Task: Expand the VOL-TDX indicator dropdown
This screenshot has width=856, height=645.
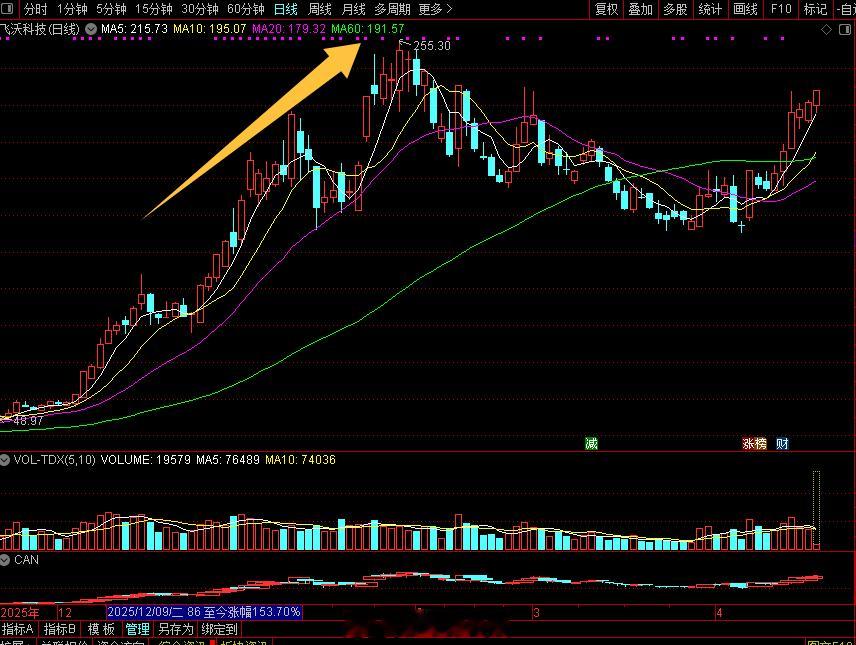Action: 5,460
